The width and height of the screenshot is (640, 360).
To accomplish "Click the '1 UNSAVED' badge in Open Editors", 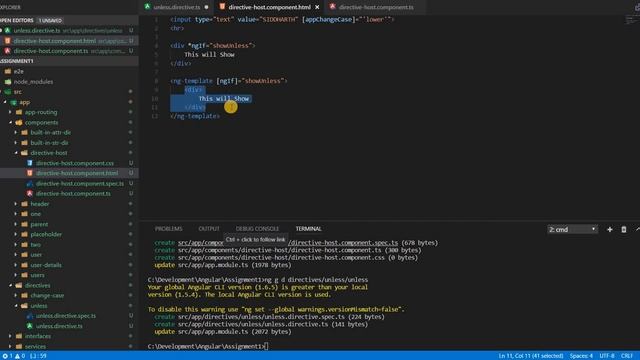I will [50, 20].
